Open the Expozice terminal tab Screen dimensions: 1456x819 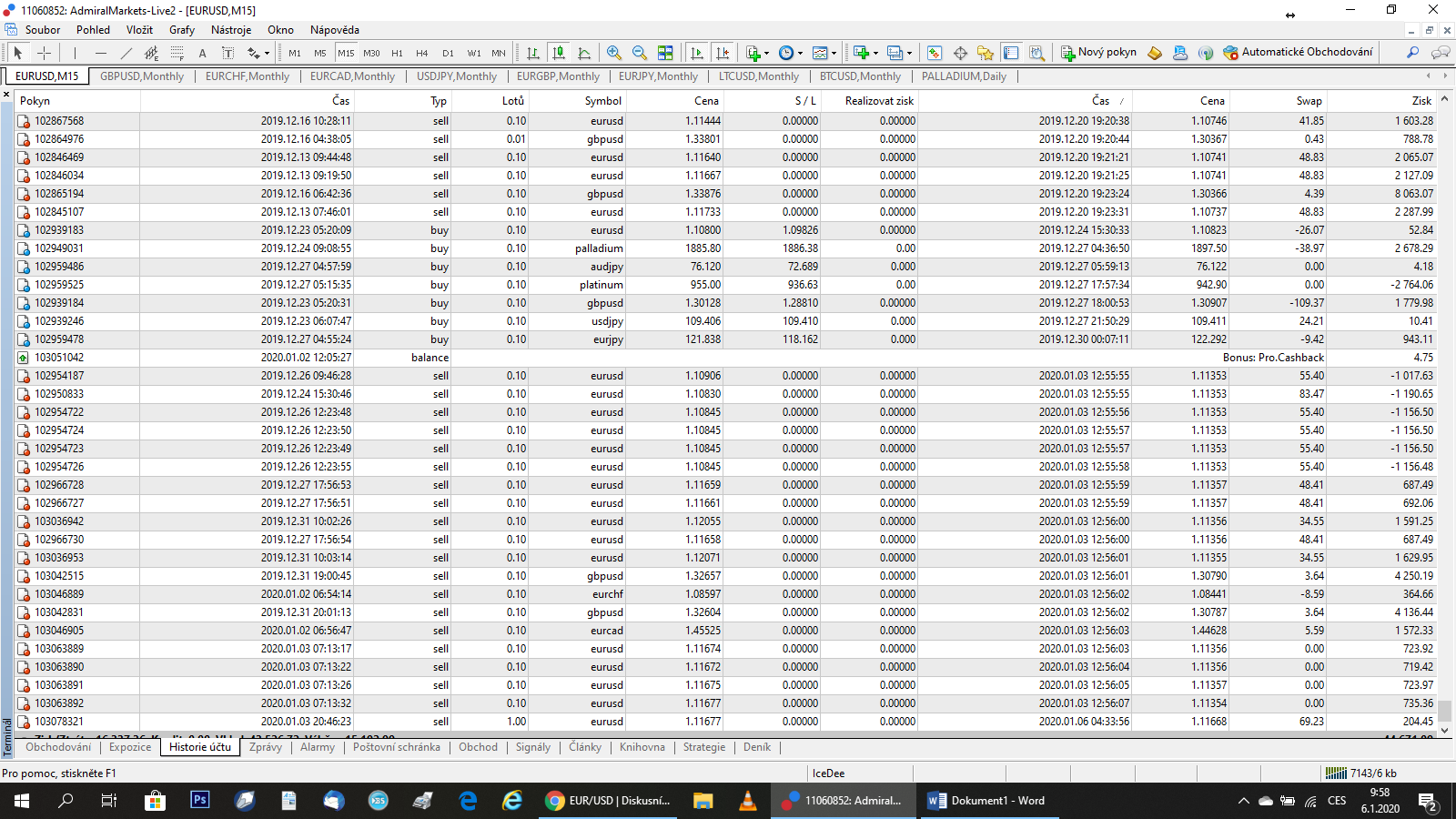tap(130, 747)
